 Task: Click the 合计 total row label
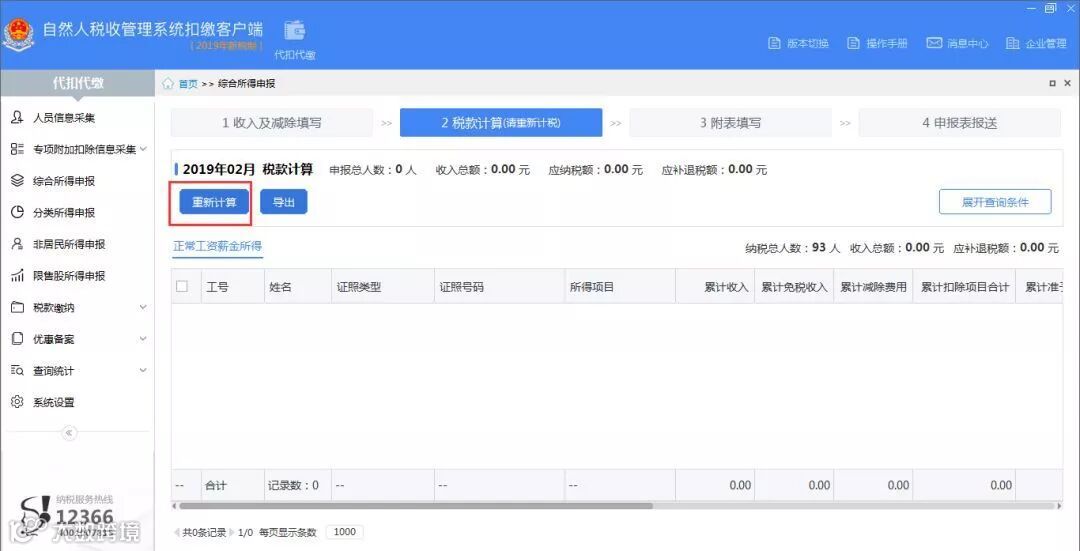216,486
